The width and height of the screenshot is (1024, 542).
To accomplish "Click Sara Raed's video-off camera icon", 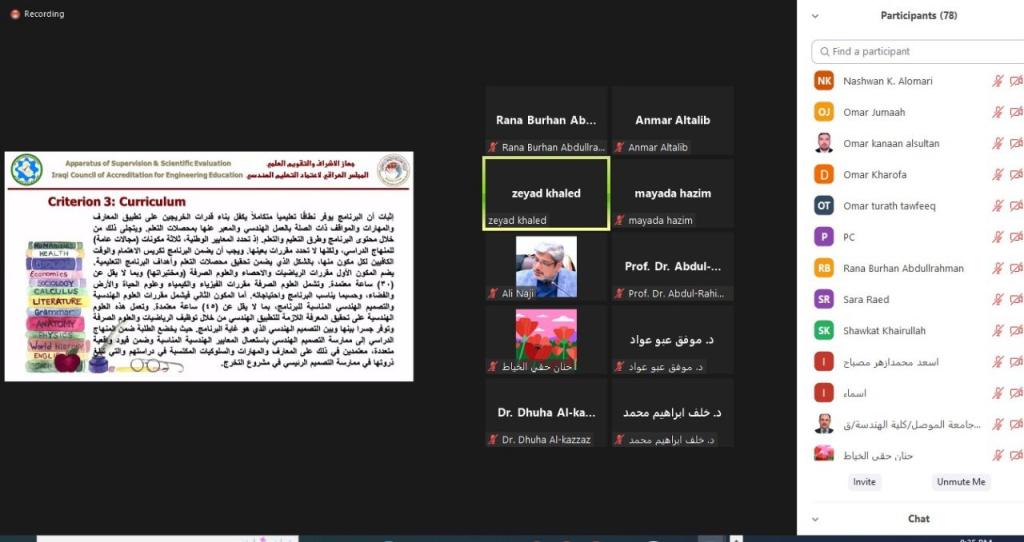I will pyautogui.click(x=1016, y=299).
